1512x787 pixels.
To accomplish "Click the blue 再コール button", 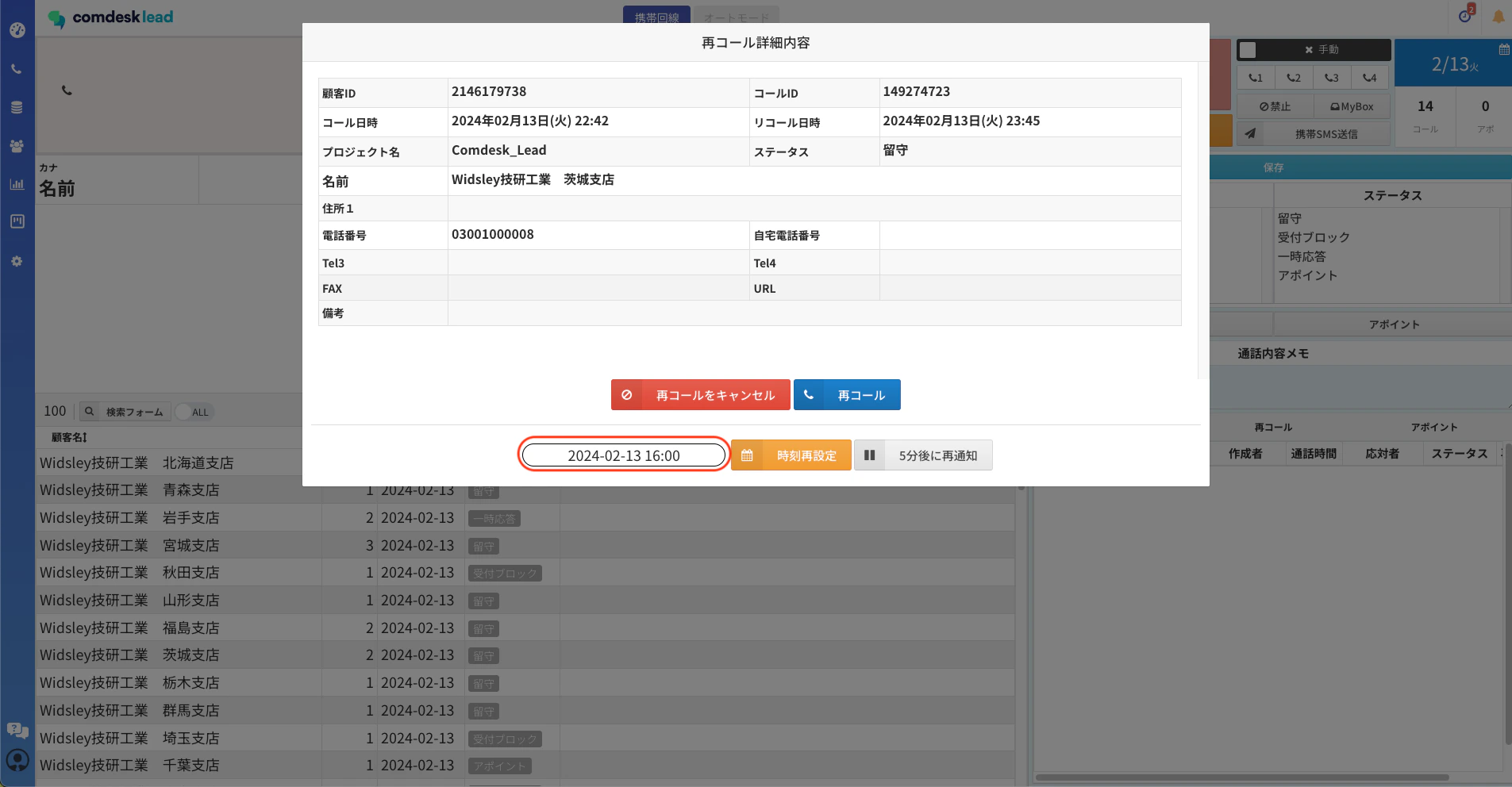I will coord(847,394).
